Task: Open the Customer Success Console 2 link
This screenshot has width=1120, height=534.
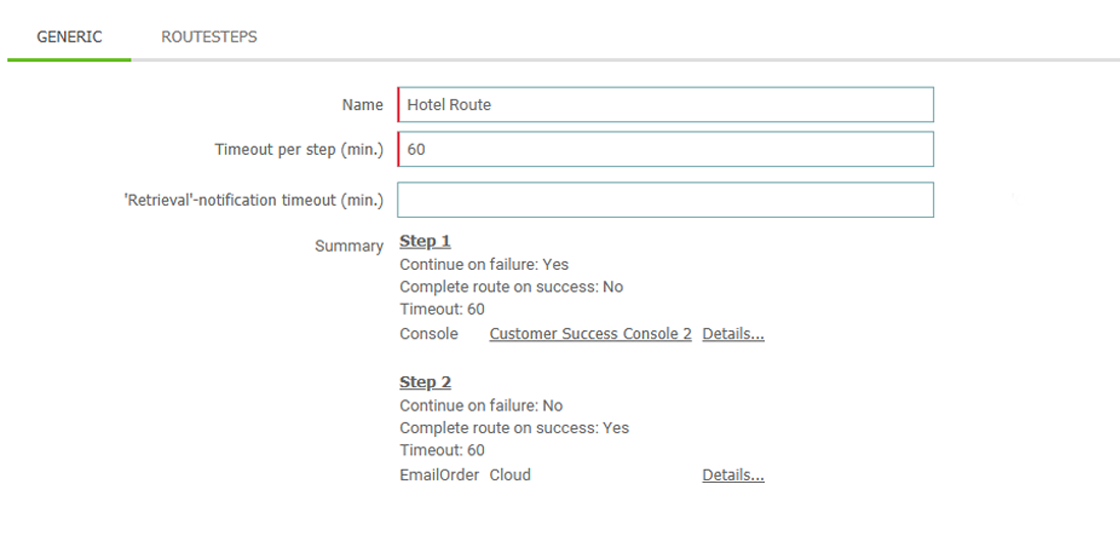Action: click(x=590, y=334)
